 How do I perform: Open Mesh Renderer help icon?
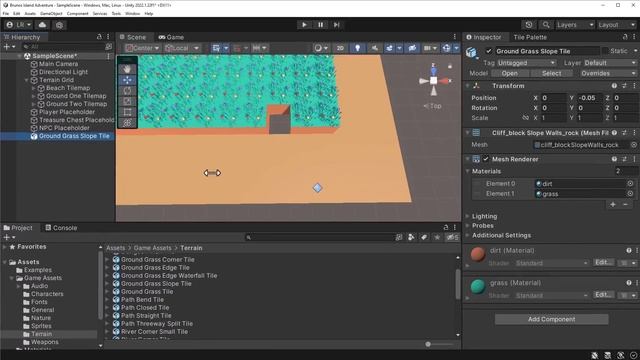point(614,159)
